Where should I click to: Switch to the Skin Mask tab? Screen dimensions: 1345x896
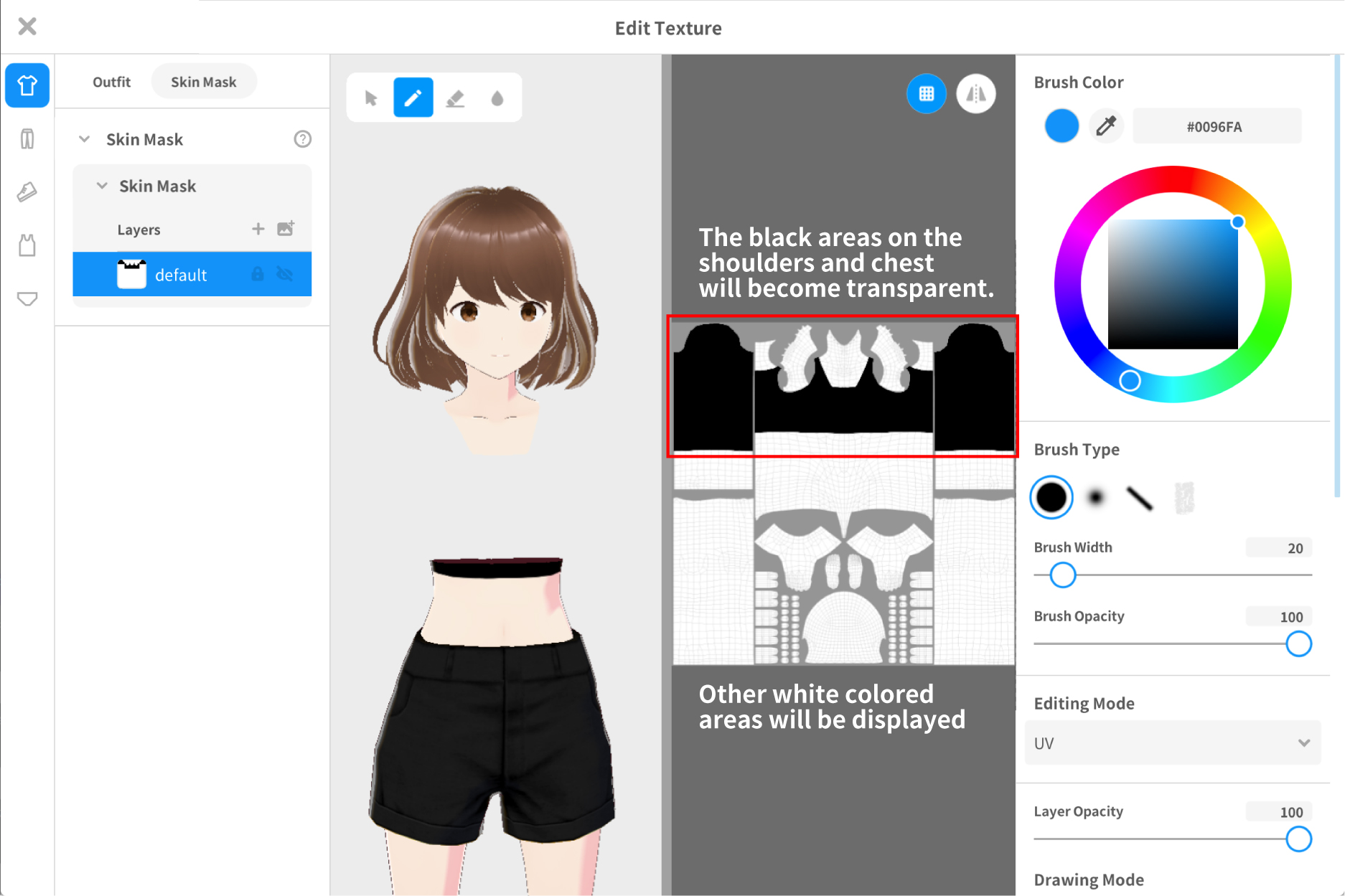[203, 82]
